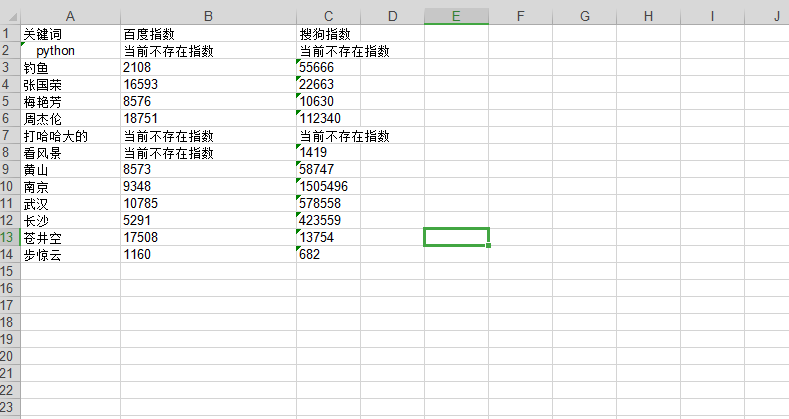The width and height of the screenshot is (789, 419).
Task: Click the 搜狗指数 header cell
Action: point(329,34)
